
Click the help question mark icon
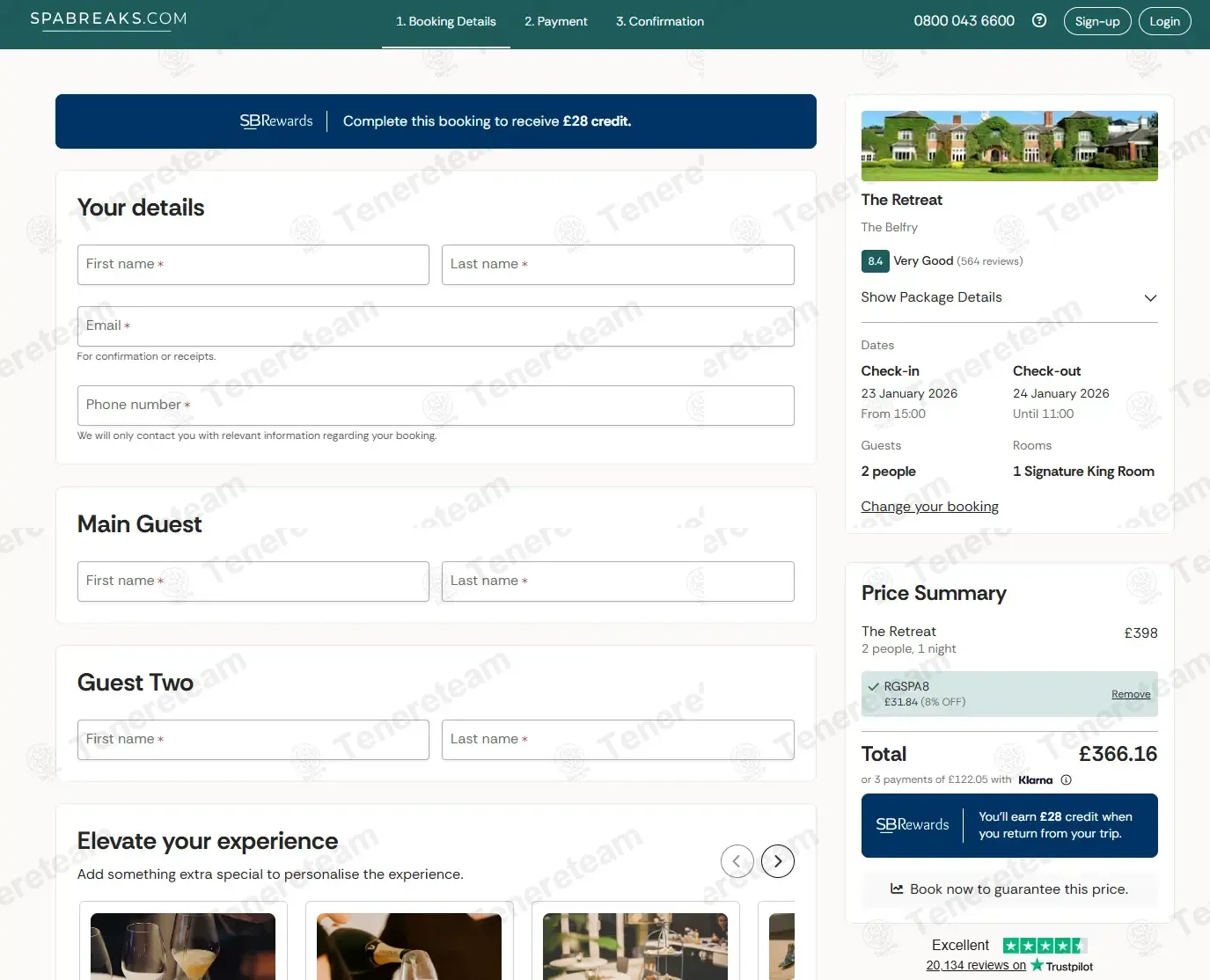(x=1039, y=21)
